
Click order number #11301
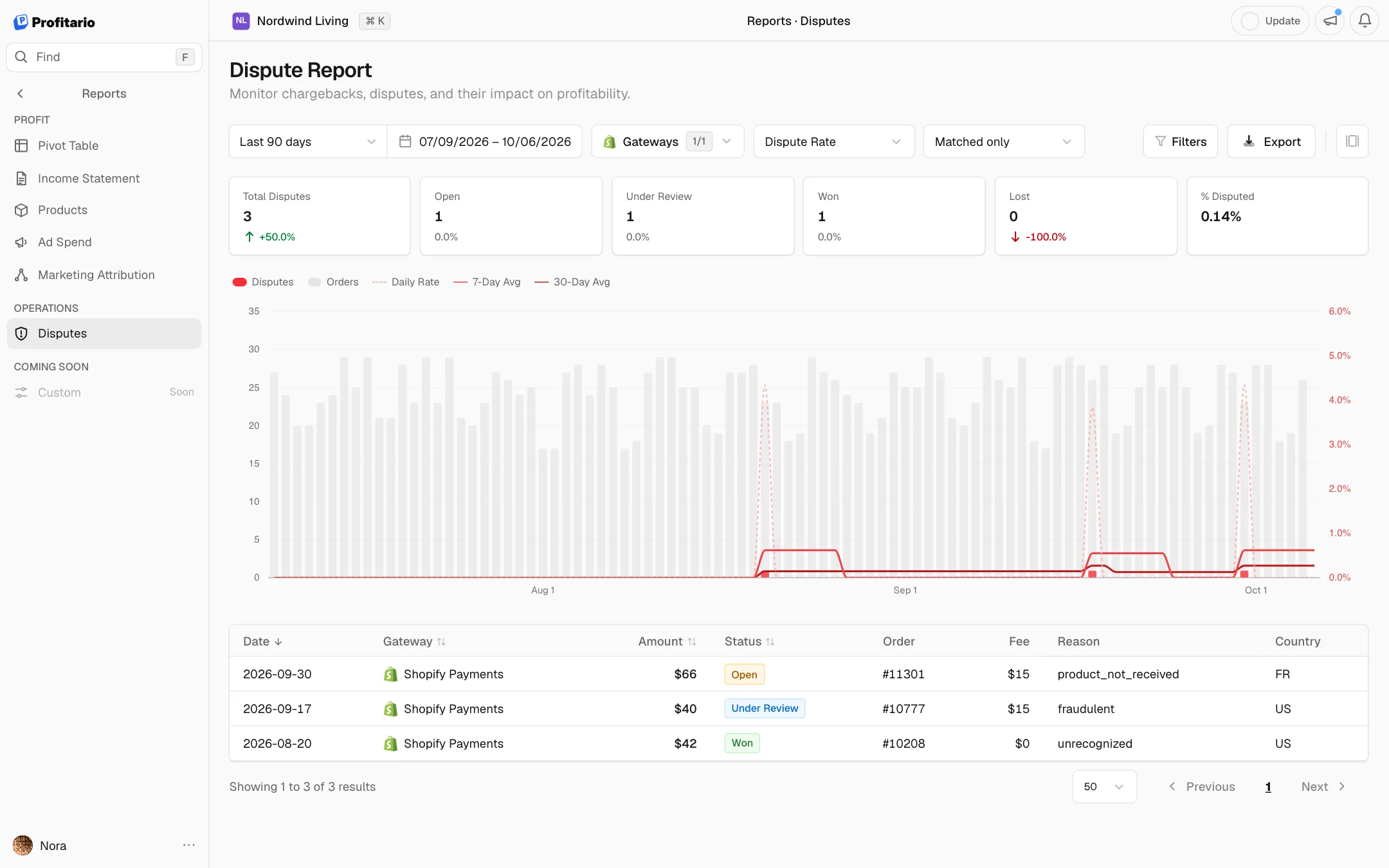pyautogui.click(x=903, y=674)
